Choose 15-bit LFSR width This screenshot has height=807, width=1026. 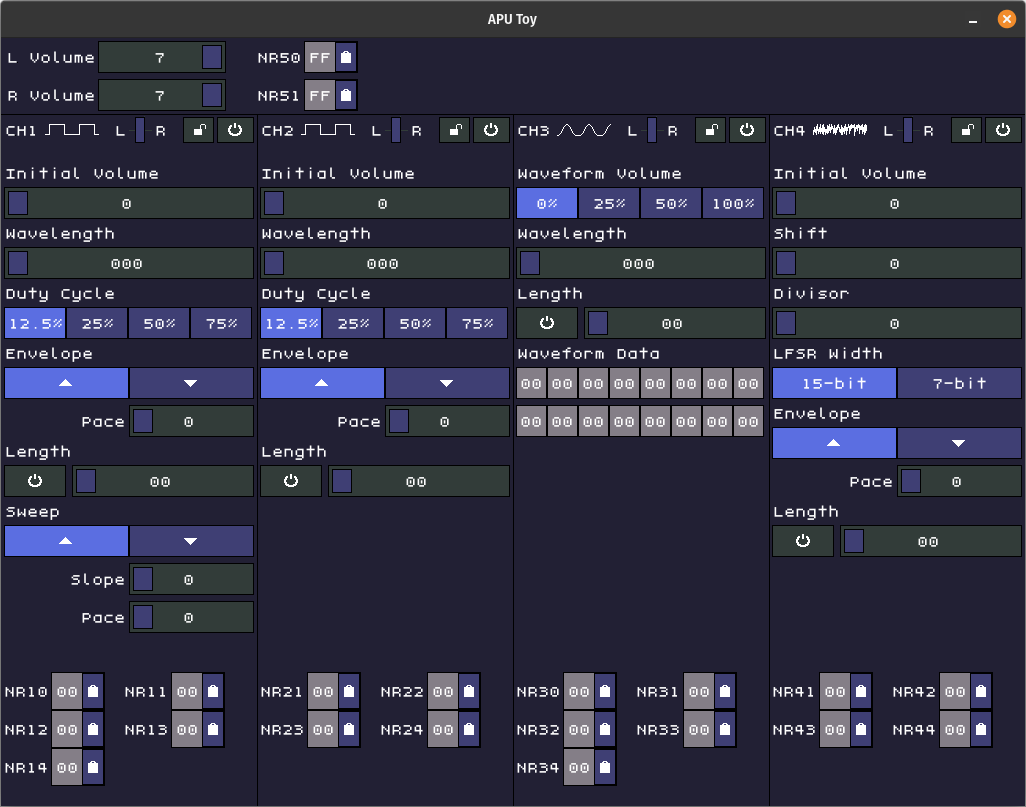(x=834, y=384)
